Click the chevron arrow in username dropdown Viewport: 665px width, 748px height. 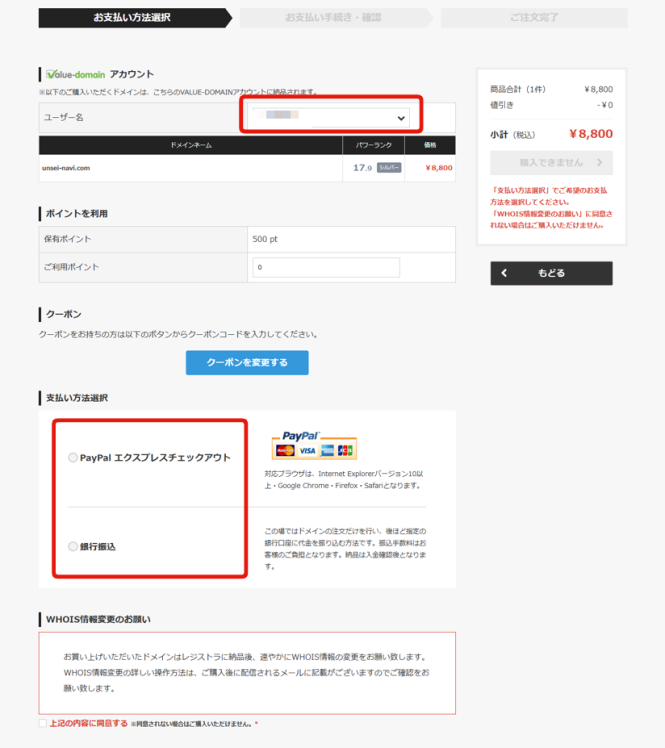[402, 118]
